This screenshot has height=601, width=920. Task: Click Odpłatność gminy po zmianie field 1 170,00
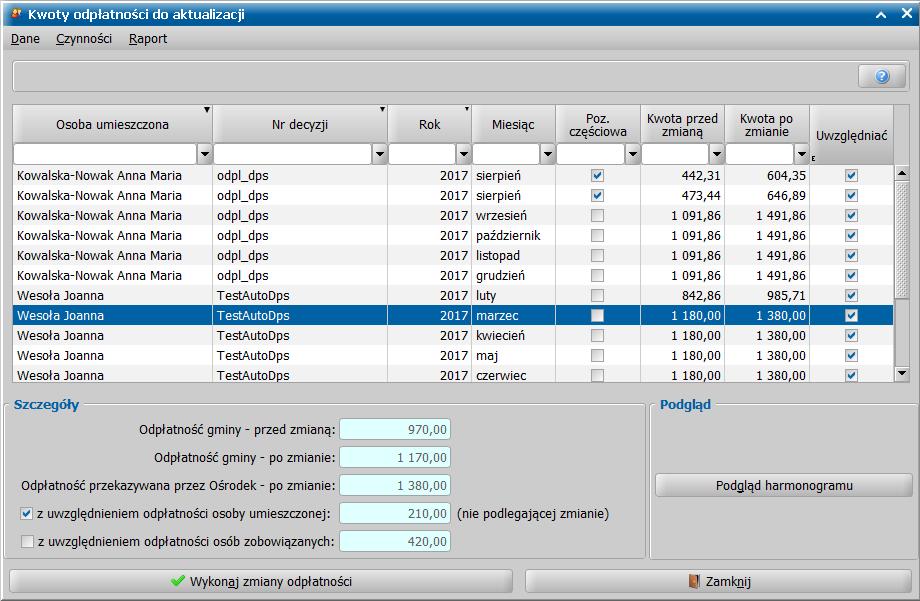pyautogui.click(x=395, y=457)
